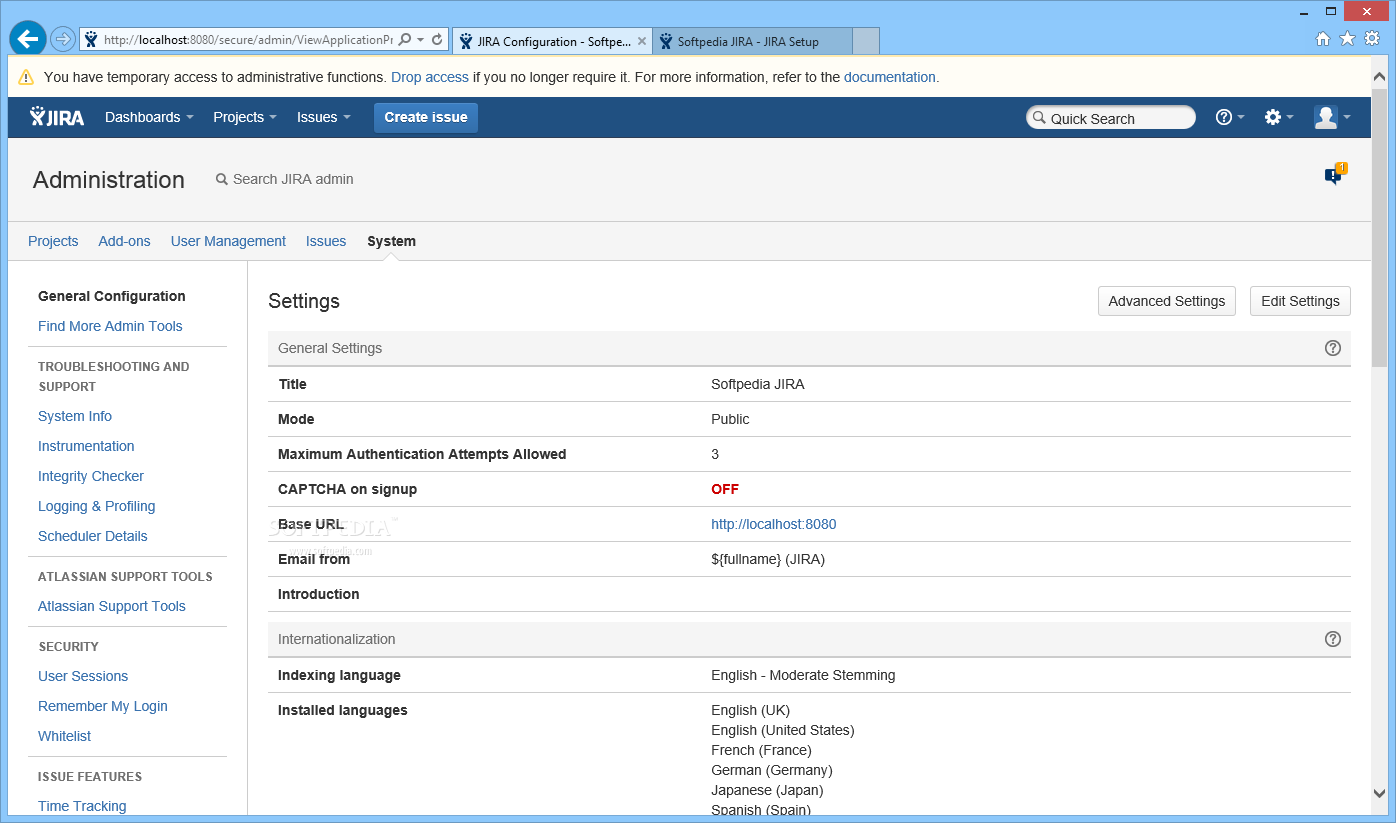Click Japanese (Japan) in installed languages
Screen dimensions: 1396x823
(767, 790)
